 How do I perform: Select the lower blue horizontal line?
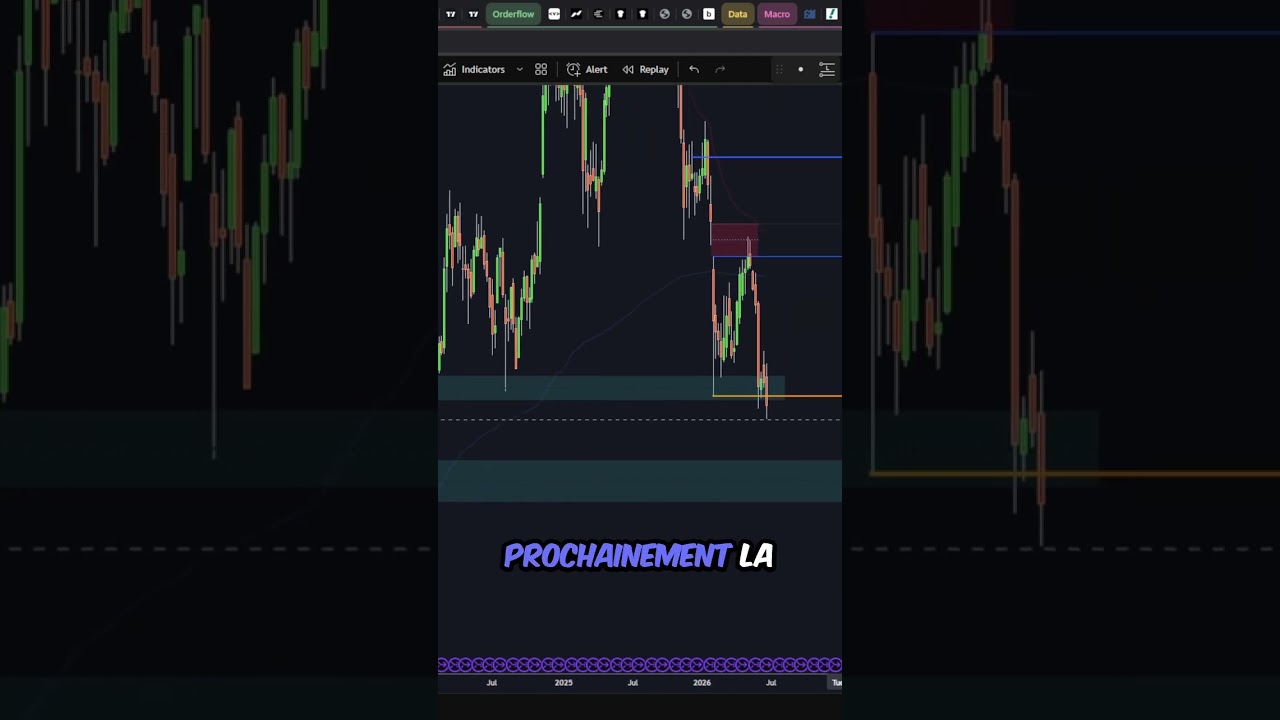point(777,257)
